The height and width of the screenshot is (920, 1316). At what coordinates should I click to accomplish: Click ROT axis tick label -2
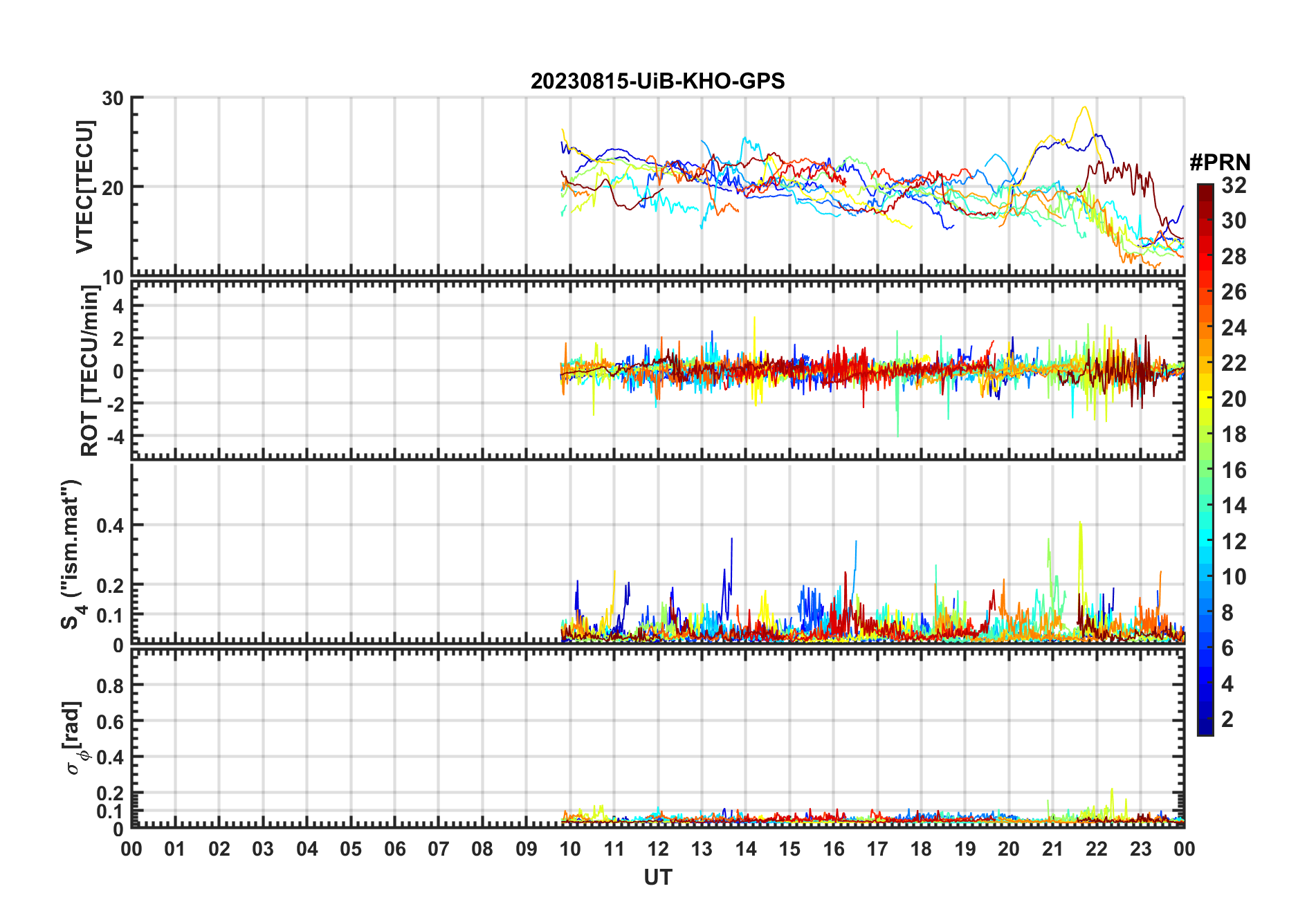pyautogui.click(x=116, y=404)
